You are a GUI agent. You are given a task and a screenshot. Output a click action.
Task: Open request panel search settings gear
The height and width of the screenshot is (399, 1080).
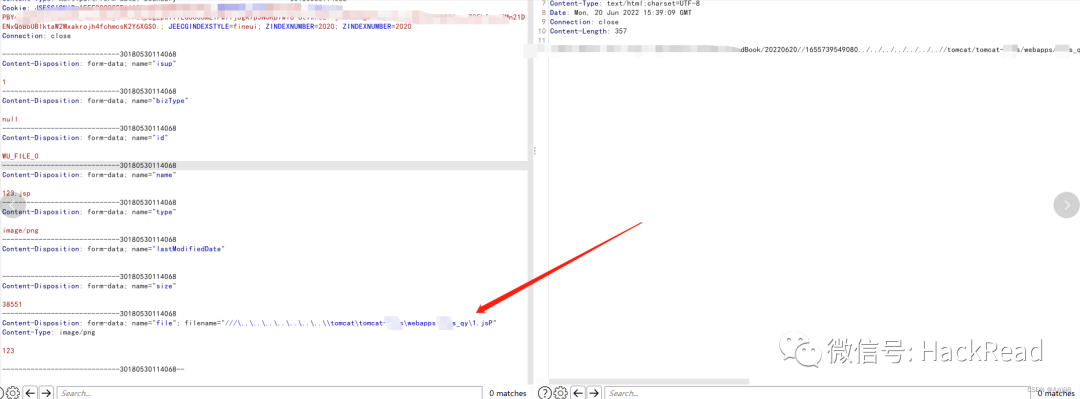(x=12, y=393)
